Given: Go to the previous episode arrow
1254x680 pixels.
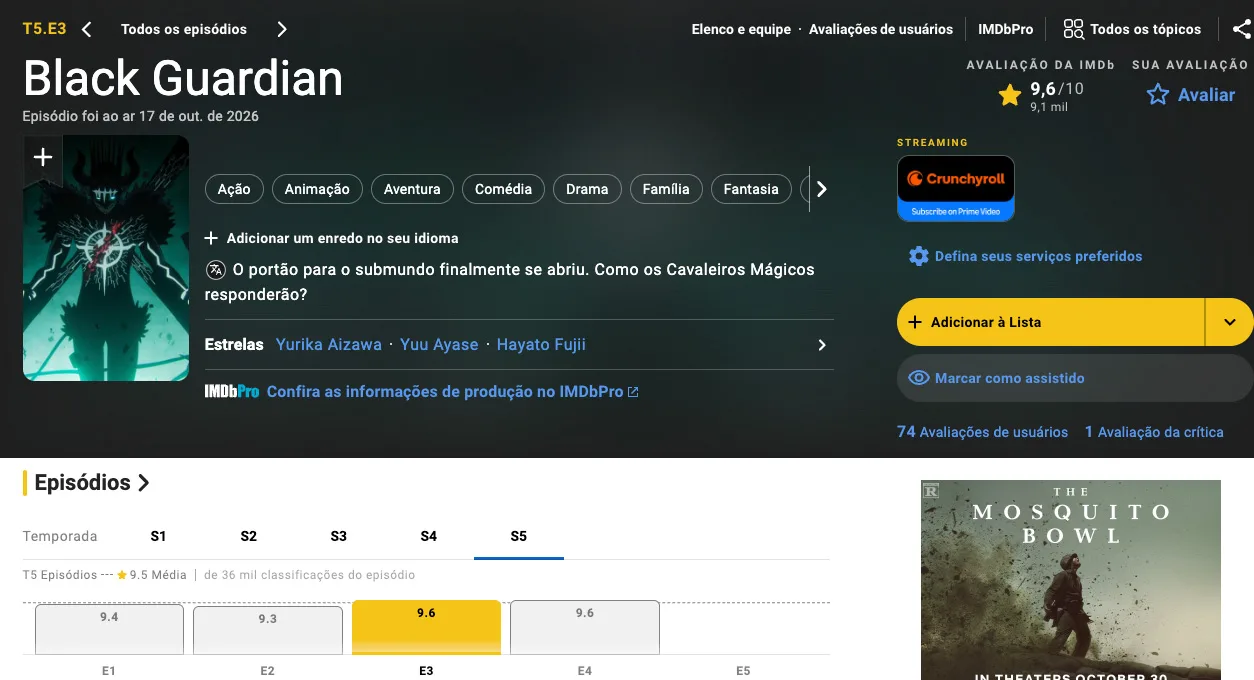Looking at the screenshot, I should click(87, 29).
